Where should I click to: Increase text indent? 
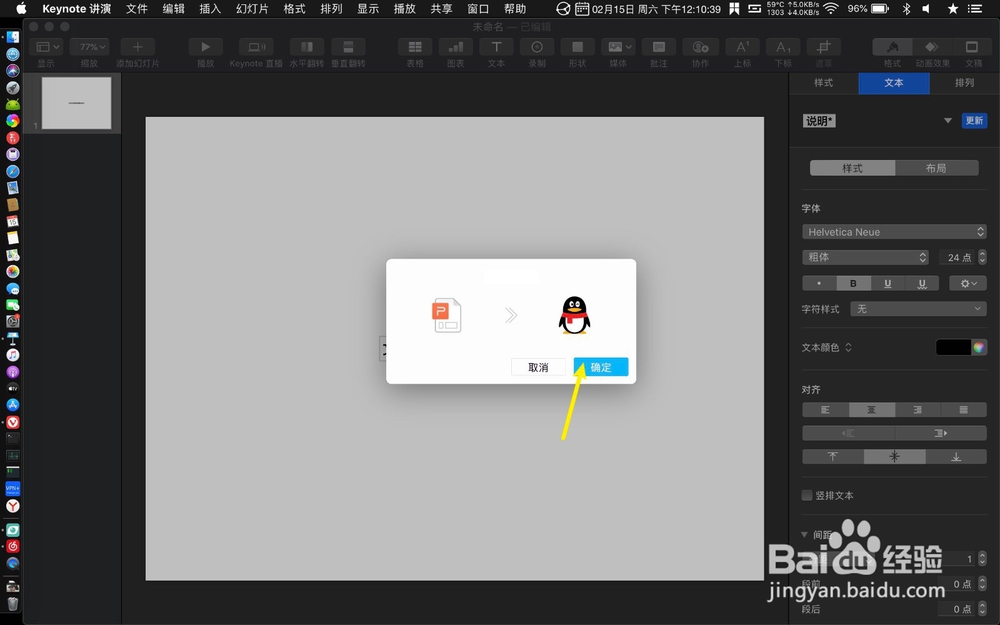[941, 433]
